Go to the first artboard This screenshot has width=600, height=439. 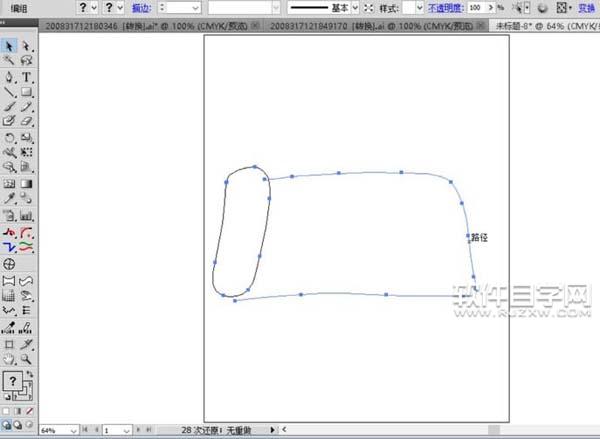coord(85,430)
